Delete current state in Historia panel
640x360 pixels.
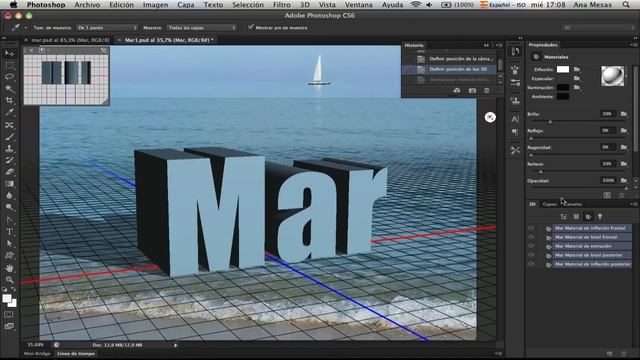point(487,91)
